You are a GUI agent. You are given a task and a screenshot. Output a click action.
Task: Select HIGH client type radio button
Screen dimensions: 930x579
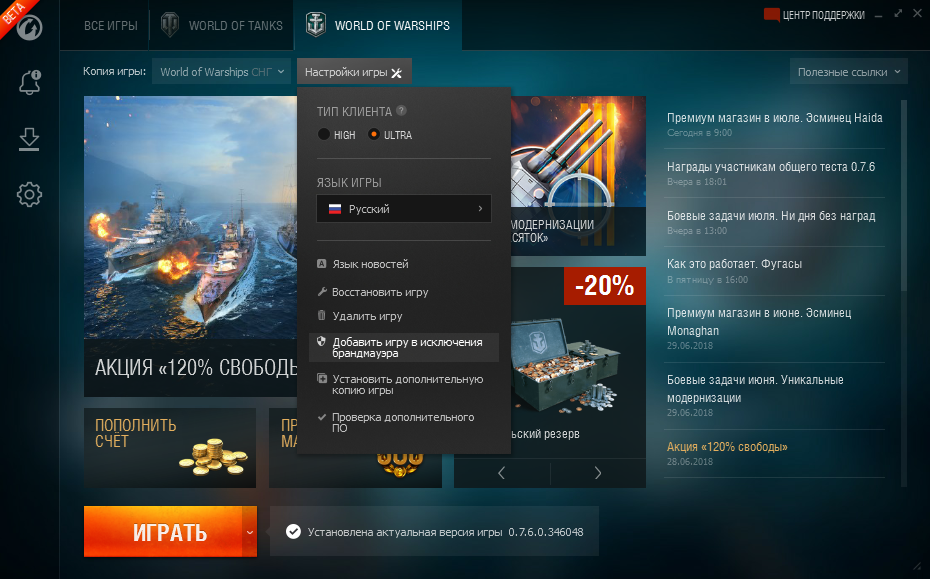323,134
